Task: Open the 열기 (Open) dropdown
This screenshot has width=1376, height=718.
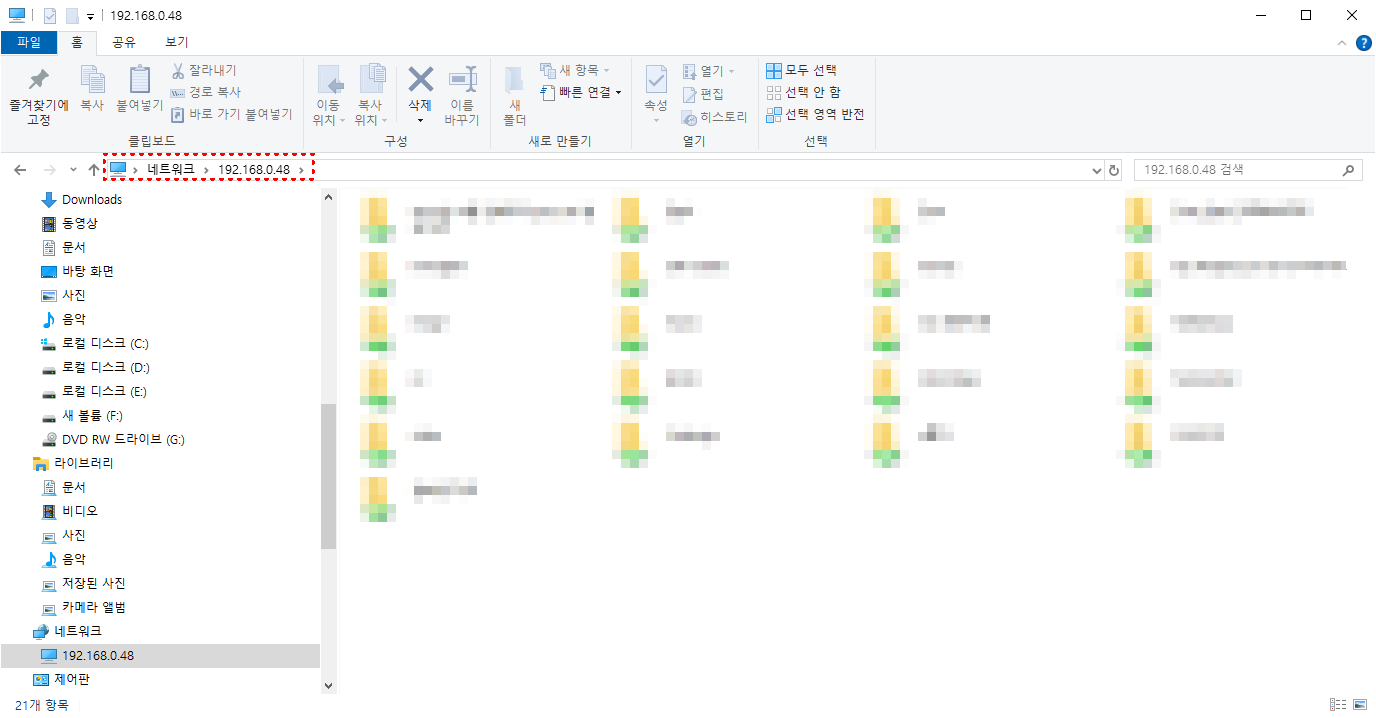Action: 709,71
